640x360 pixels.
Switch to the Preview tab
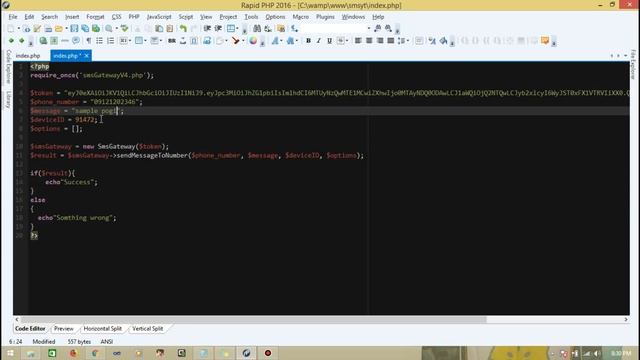coord(64,329)
